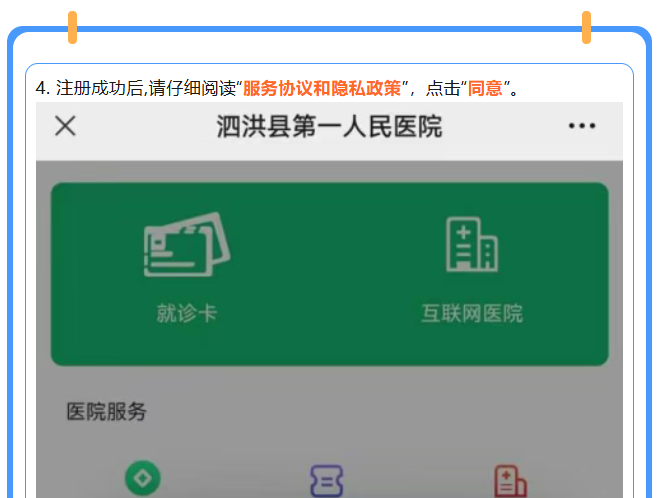663x498 pixels.
Task: Close the hospital mini program page
Action: [65, 126]
